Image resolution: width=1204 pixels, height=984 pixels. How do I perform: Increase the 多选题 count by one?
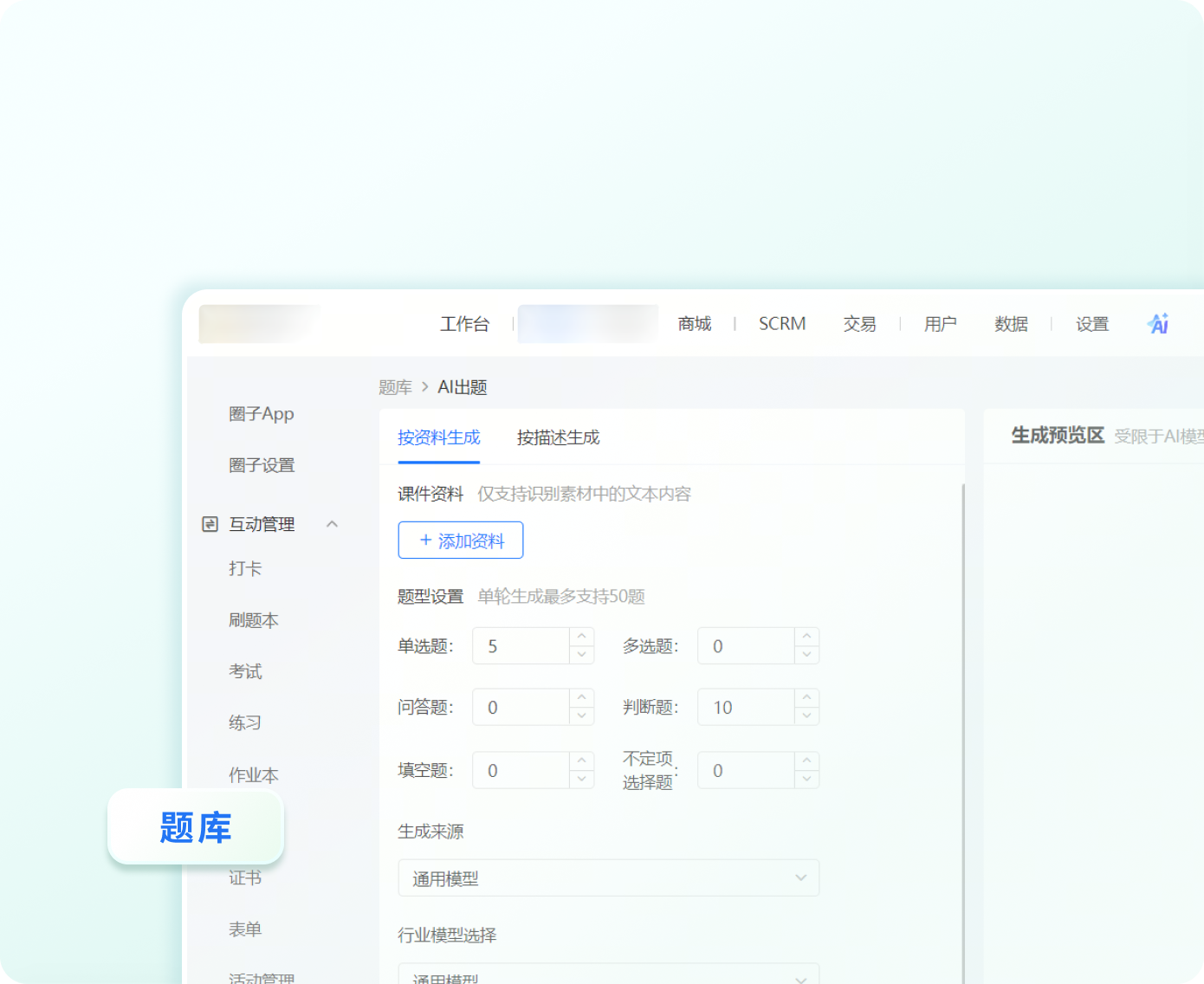806,637
